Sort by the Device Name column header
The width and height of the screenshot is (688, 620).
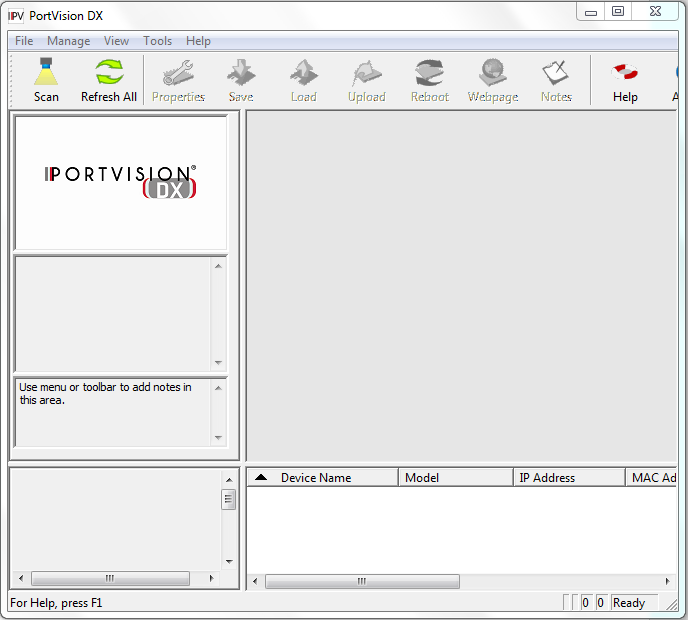coord(322,477)
